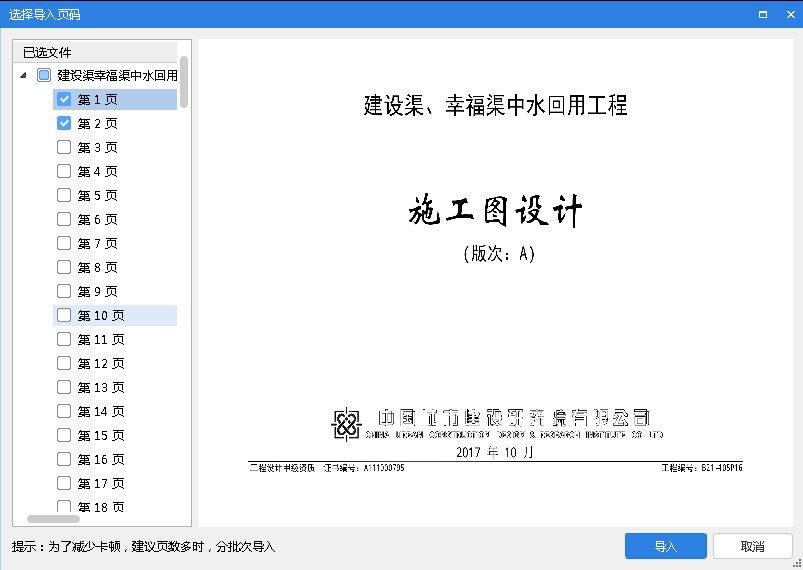Viewport: 803px width, 570px height.
Task: Select the 第 7 页 tree item label
Action: (x=98, y=243)
